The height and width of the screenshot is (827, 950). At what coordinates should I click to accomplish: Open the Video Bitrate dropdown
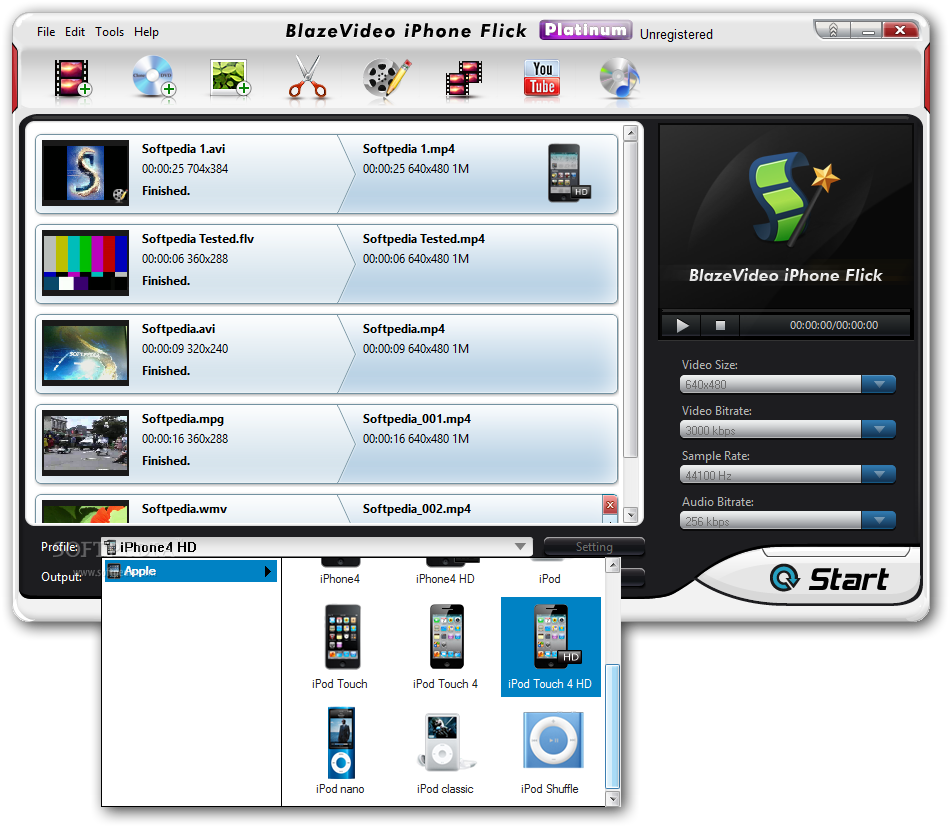(879, 430)
